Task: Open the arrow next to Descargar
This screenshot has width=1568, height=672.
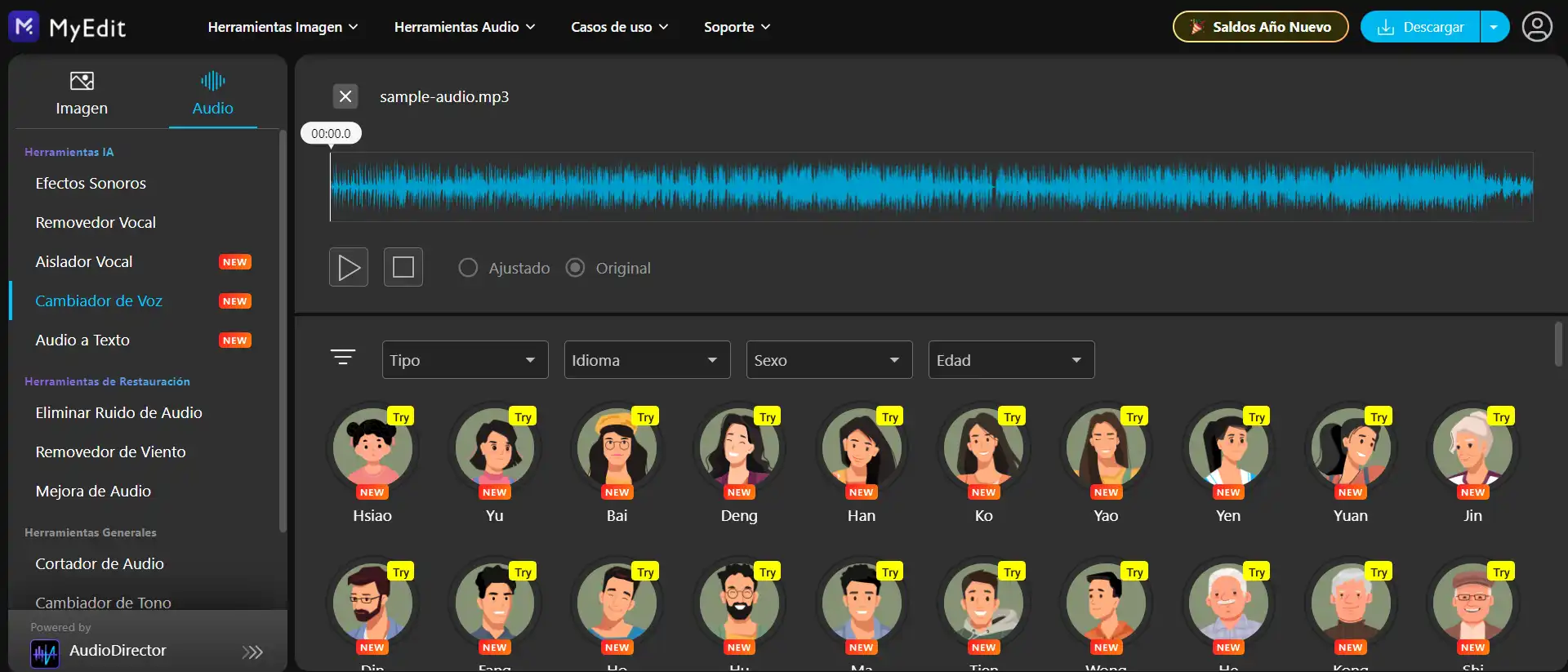Action: [1494, 27]
